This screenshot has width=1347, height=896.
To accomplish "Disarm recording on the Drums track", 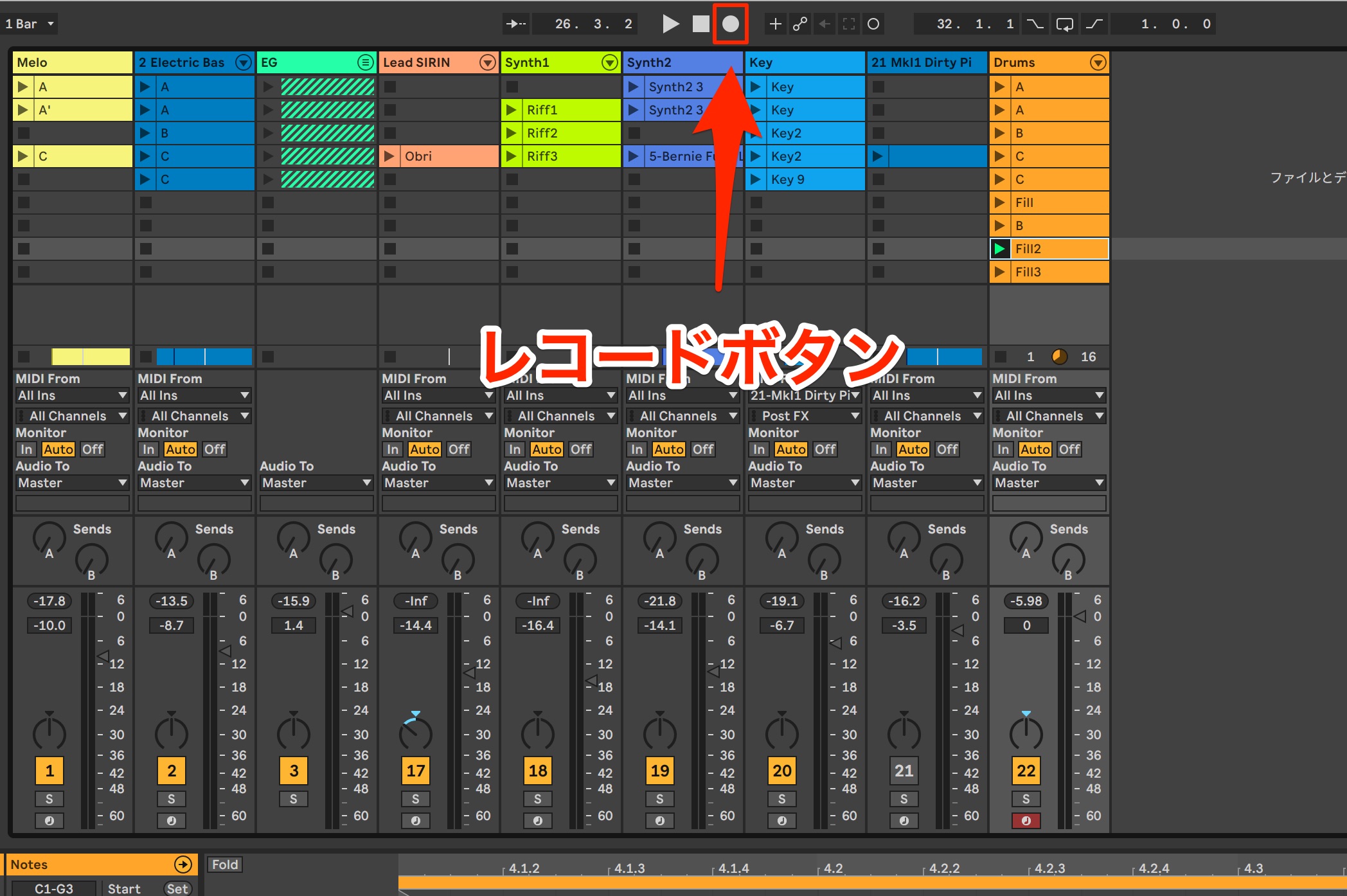I will [x=1026, y=821].
